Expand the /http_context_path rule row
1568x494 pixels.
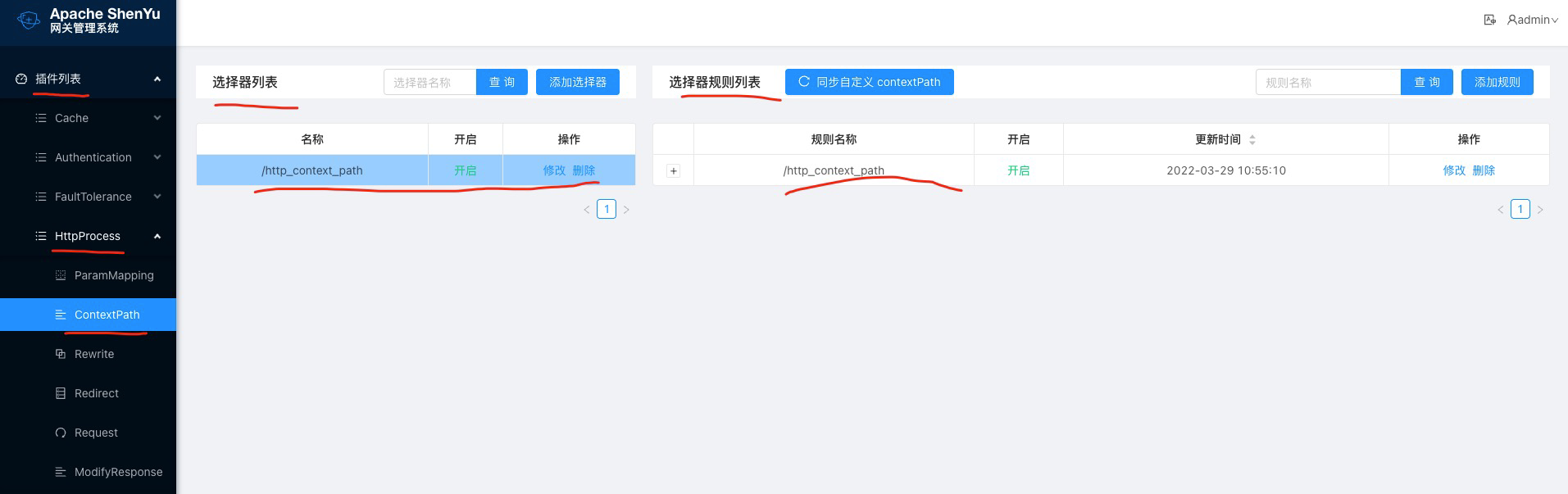click(673, 171)
